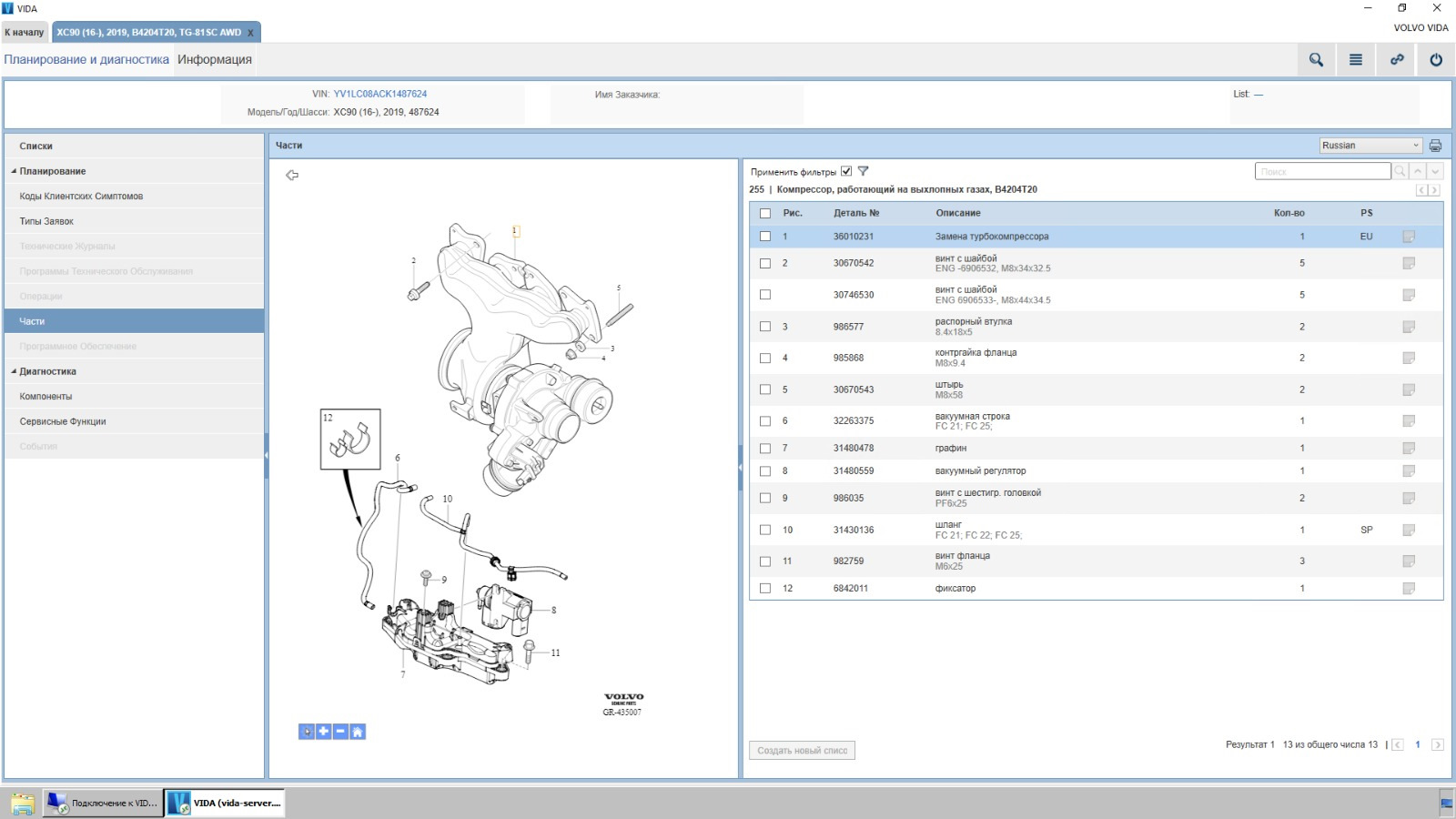Open 'Коды Клиентских Симптомов' in sidebar

point(81,197)
